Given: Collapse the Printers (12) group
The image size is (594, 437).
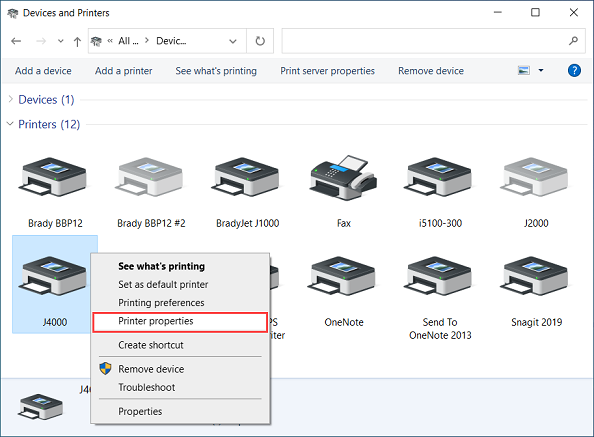Looking at the screenshot, I should 10,124.
